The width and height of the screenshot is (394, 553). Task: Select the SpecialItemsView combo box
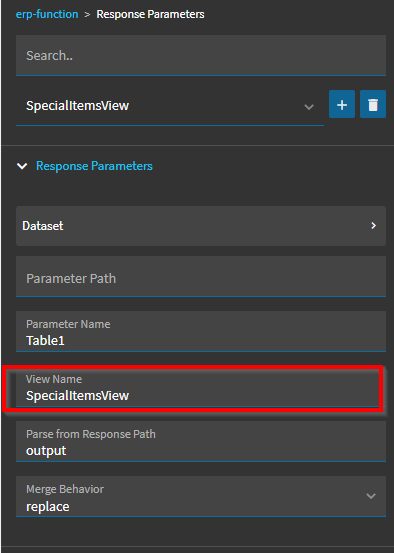coord(170,106)
